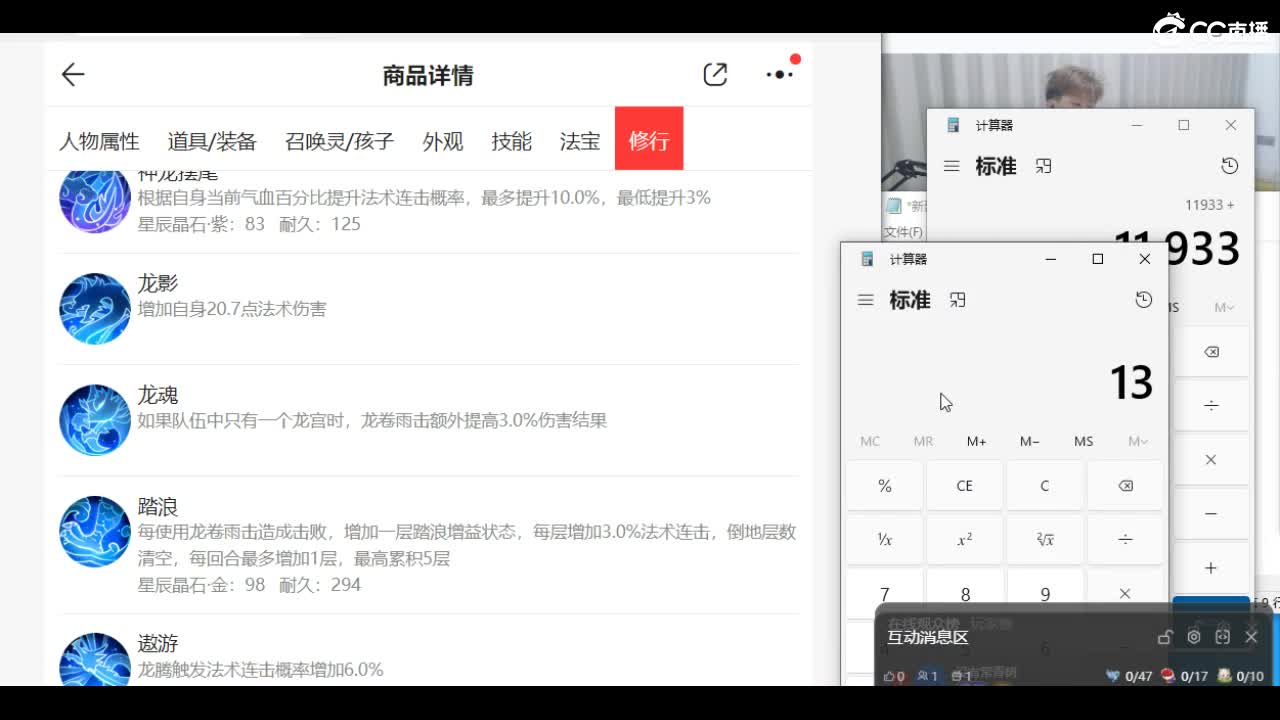Screen dimensions: 1280x720
Task: Lock the 互动消息区 panel
Action: coord(1165,637)
